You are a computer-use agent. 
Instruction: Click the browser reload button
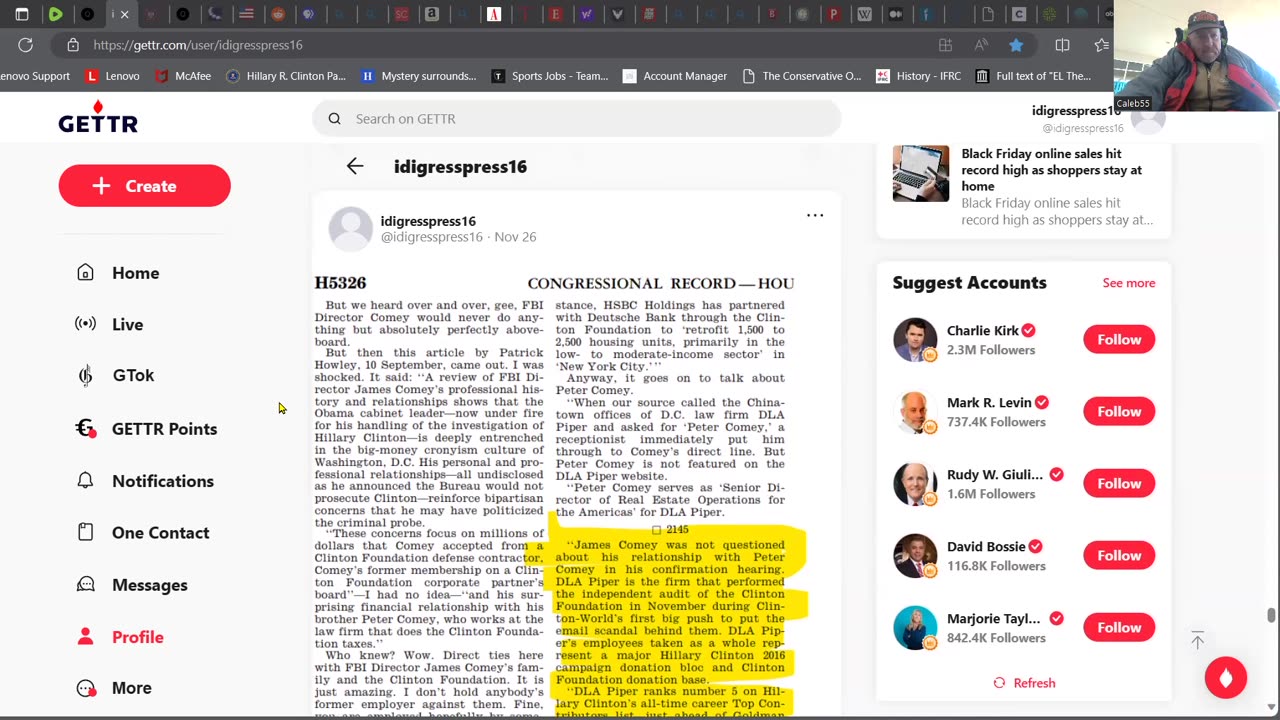tap(26, 45)
